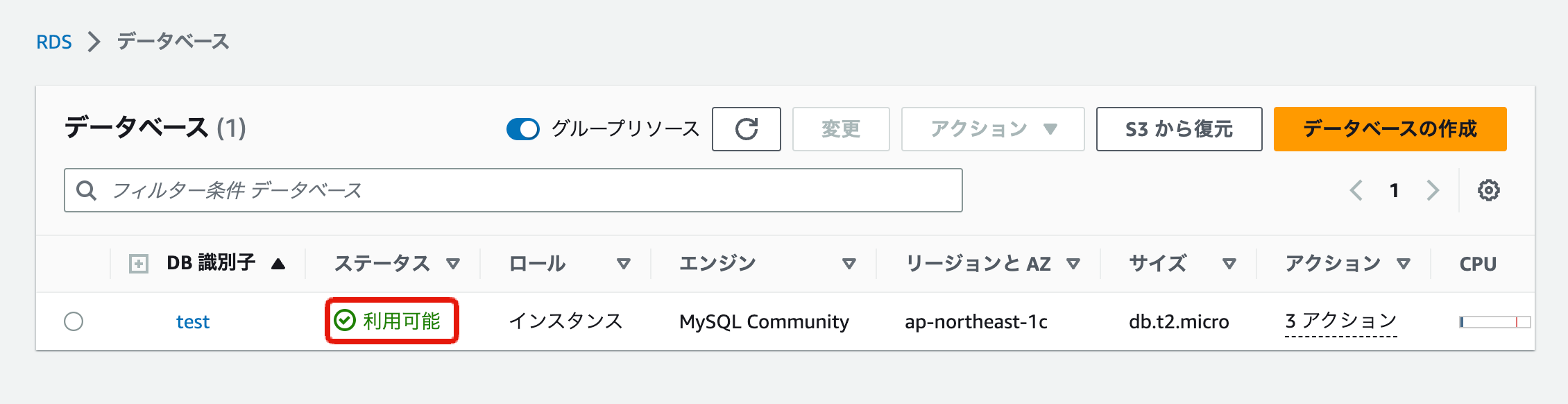Image resolution: width=1568 pixels, height=404 pixels.
Task: Sort by DB 識別子 ascending arrow
Action: pyautogui.click(x=278, y=264)
